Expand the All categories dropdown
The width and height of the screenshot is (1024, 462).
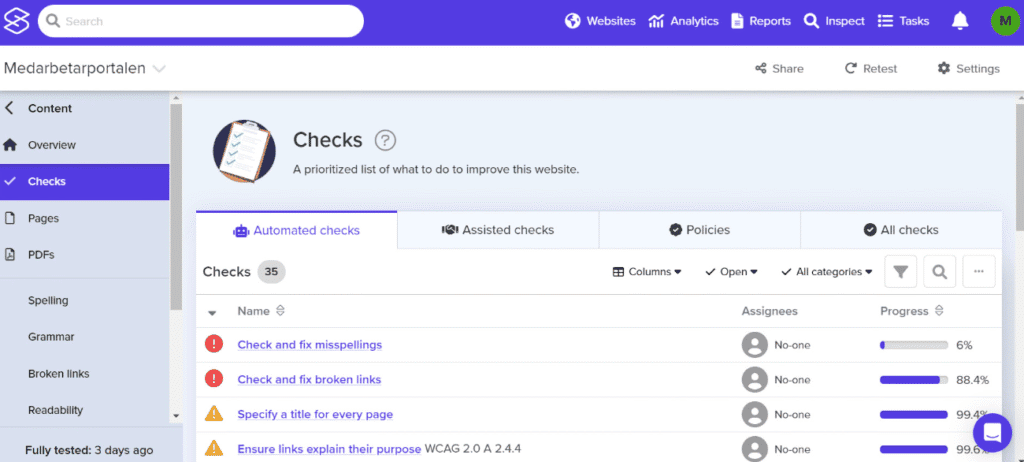827,271
